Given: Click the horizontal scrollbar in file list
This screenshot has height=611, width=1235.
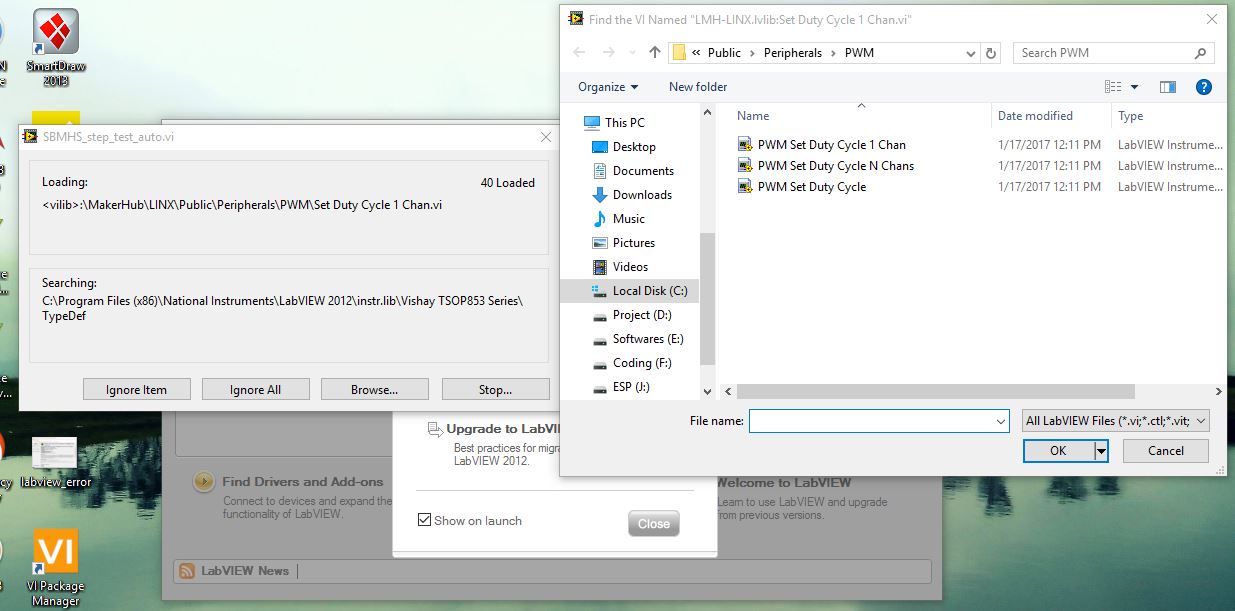Looking at the screenshot, I should (935, 392).
